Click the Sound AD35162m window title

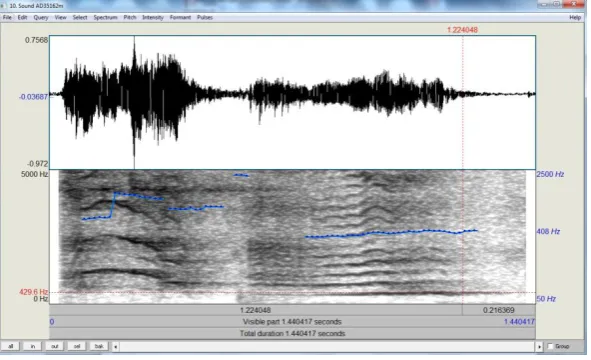[36, 6]
